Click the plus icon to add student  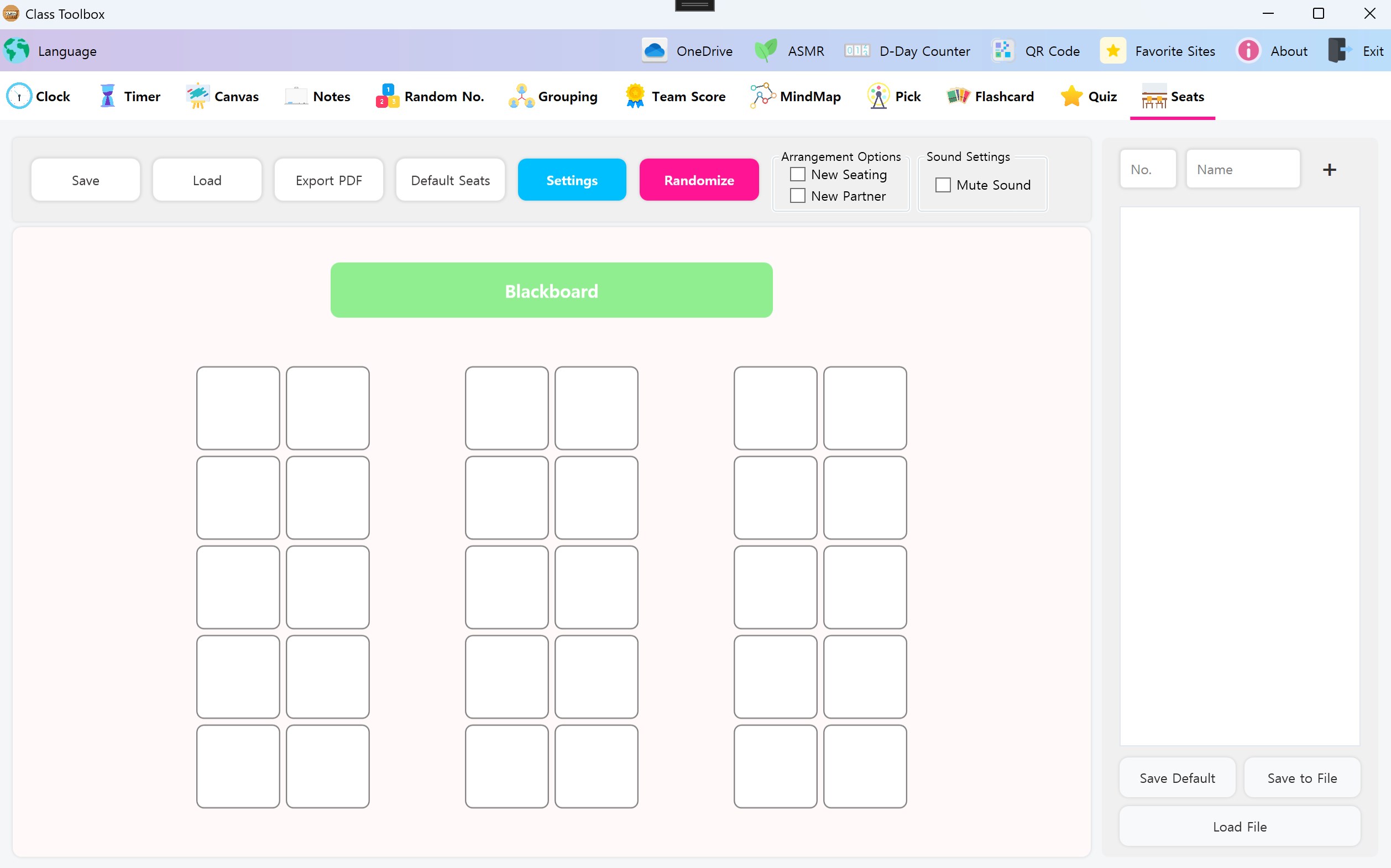pyautogui.click(x=1329, y=169)
